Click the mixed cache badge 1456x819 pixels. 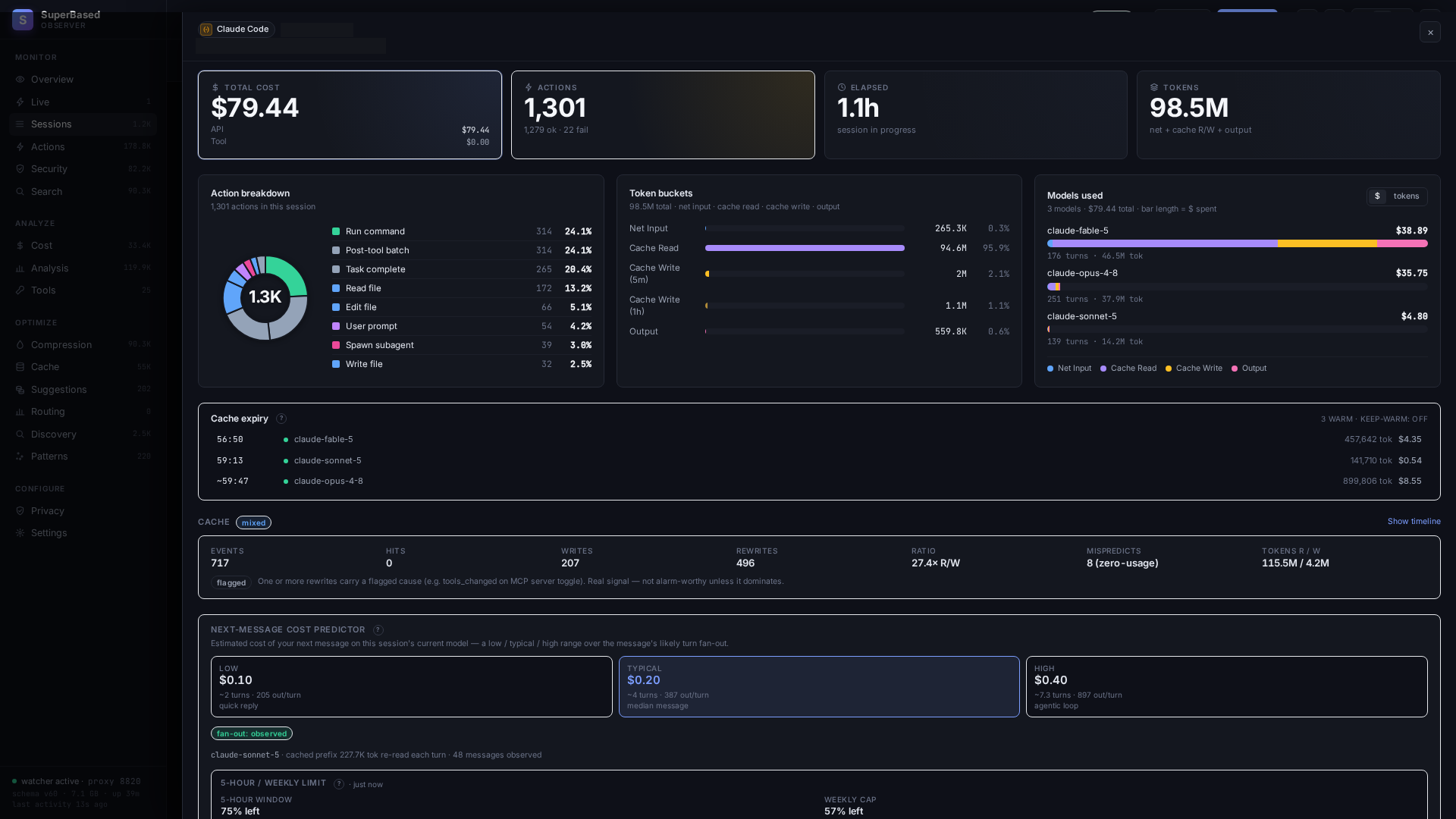pyautogui.click(x=253, y=523)
